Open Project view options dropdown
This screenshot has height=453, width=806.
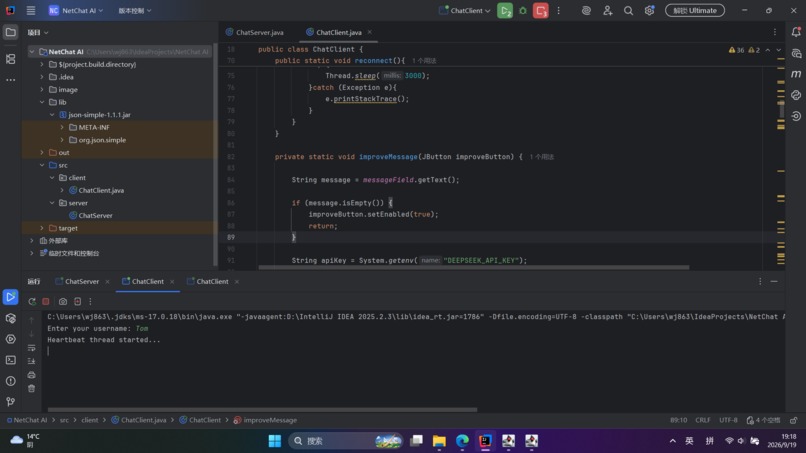(x=38, y=32)
